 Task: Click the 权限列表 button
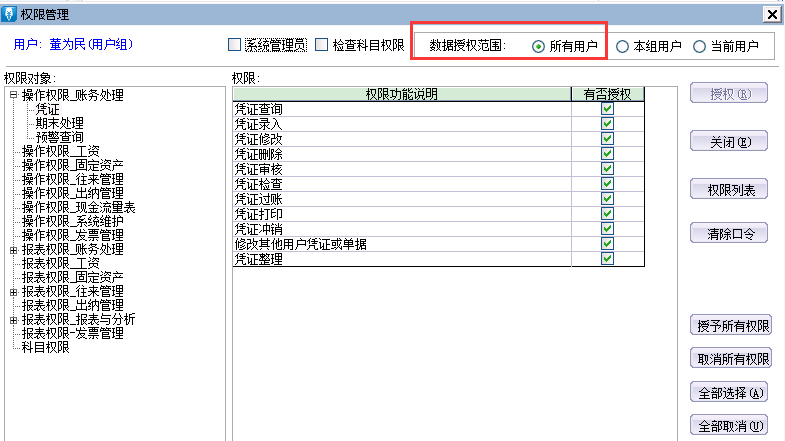pos(730,189)
